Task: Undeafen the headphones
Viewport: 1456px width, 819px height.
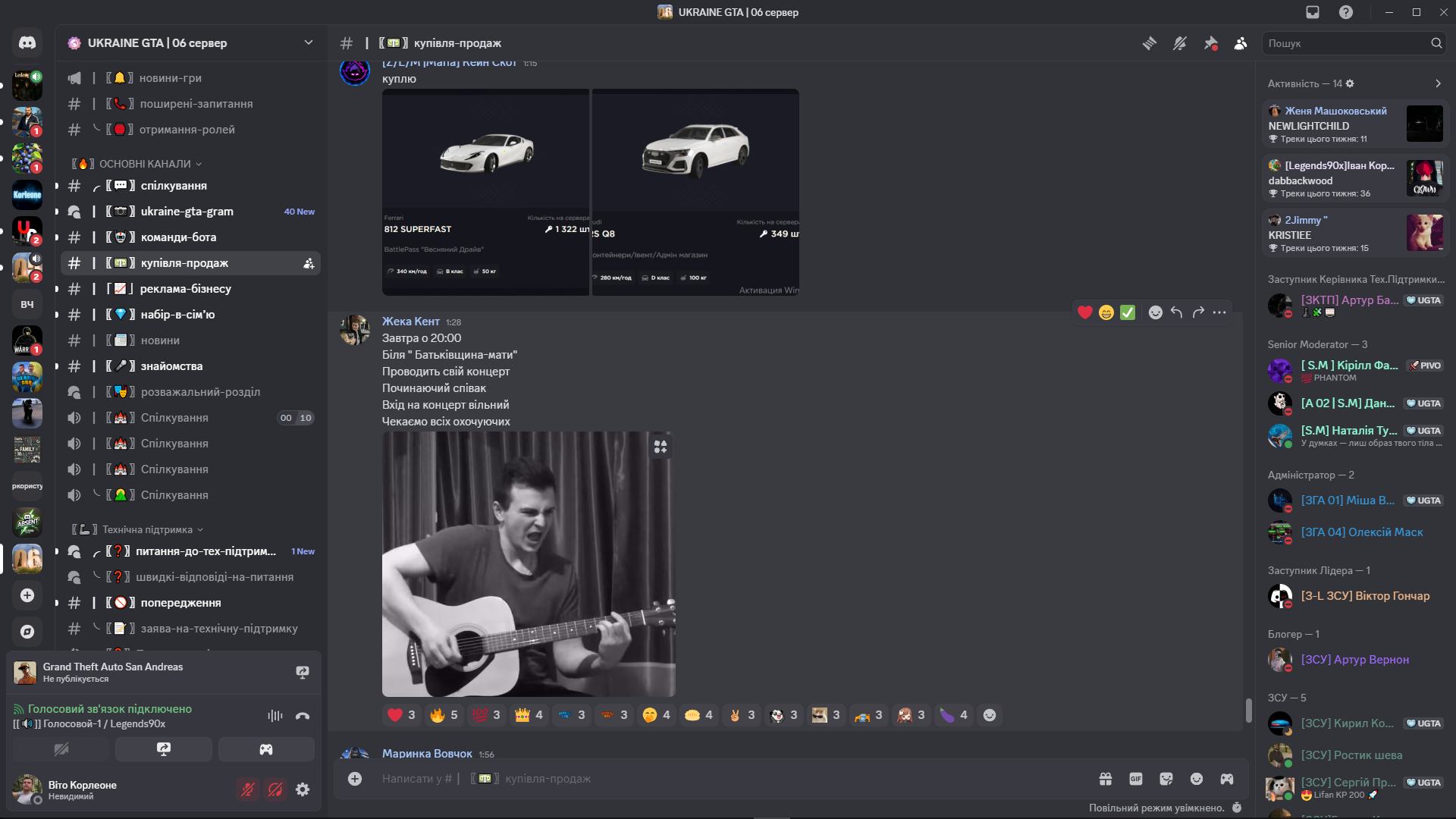Action: [x=275, y=789]
